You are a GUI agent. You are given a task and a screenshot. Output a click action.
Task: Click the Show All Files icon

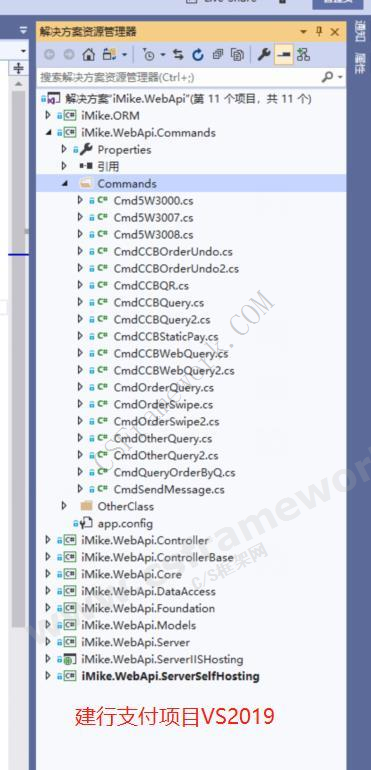tap(237, 55)
